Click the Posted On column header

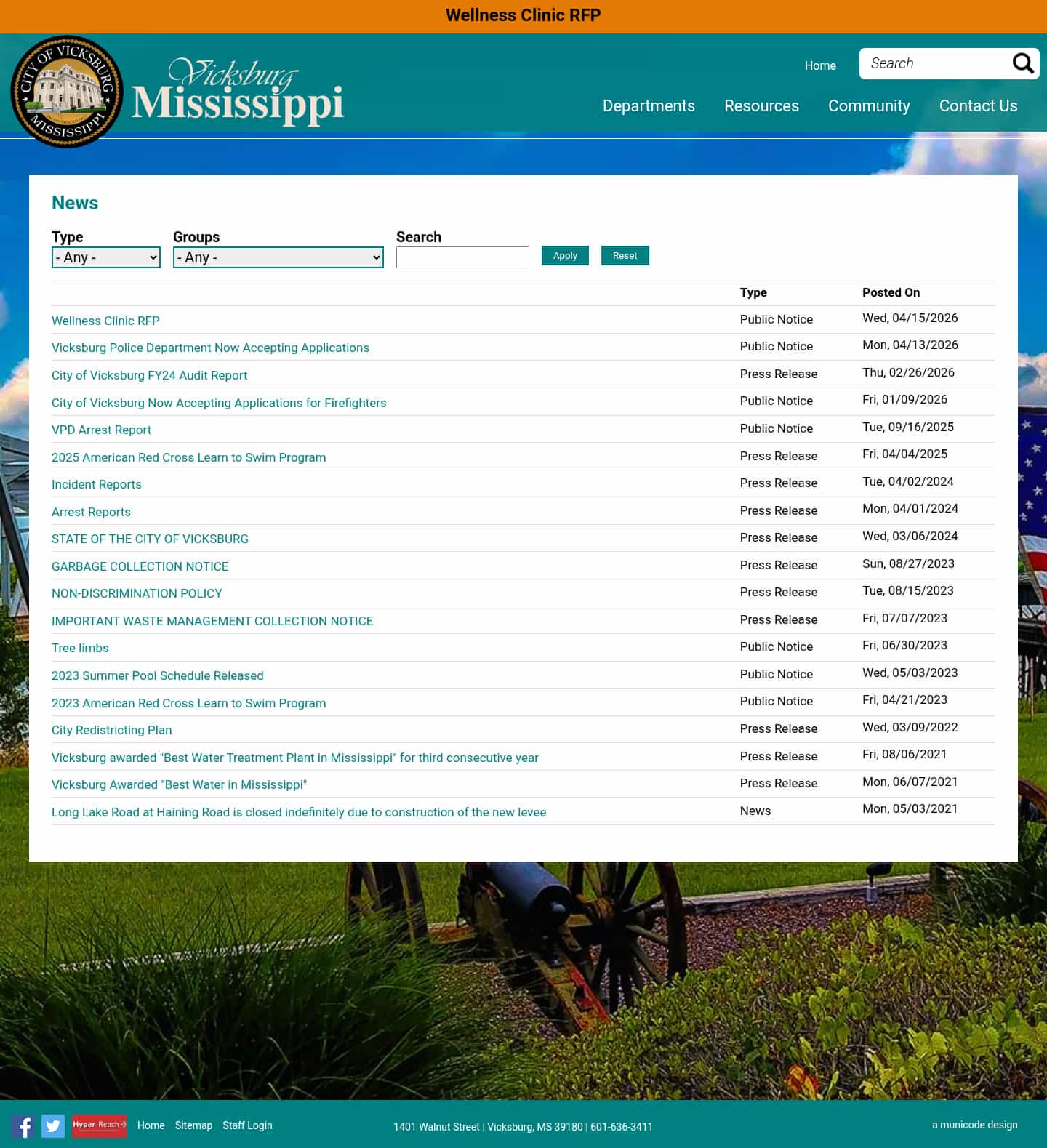[891, 292]
